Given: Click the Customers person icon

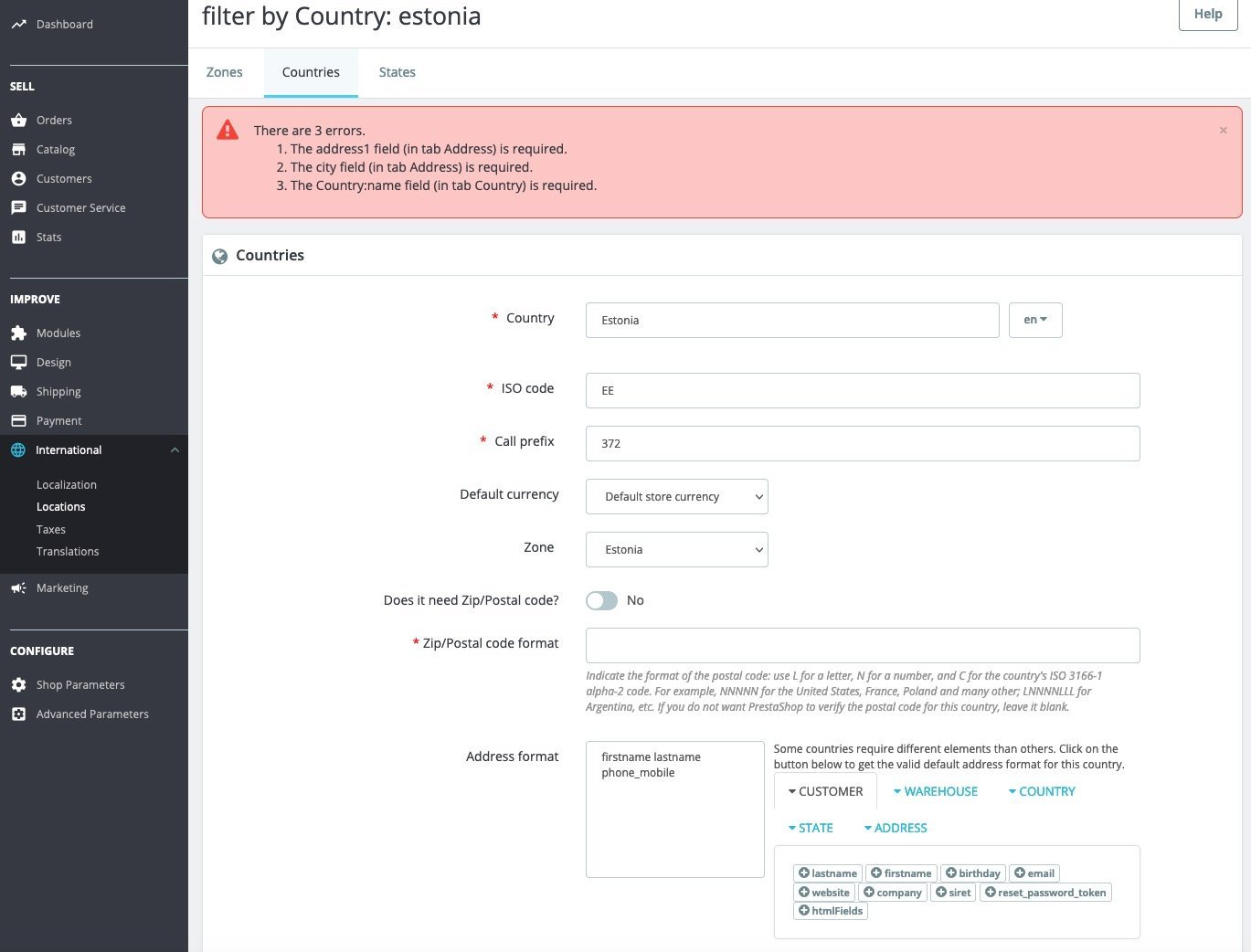Looking at the screenshot, I should [18, 179].
